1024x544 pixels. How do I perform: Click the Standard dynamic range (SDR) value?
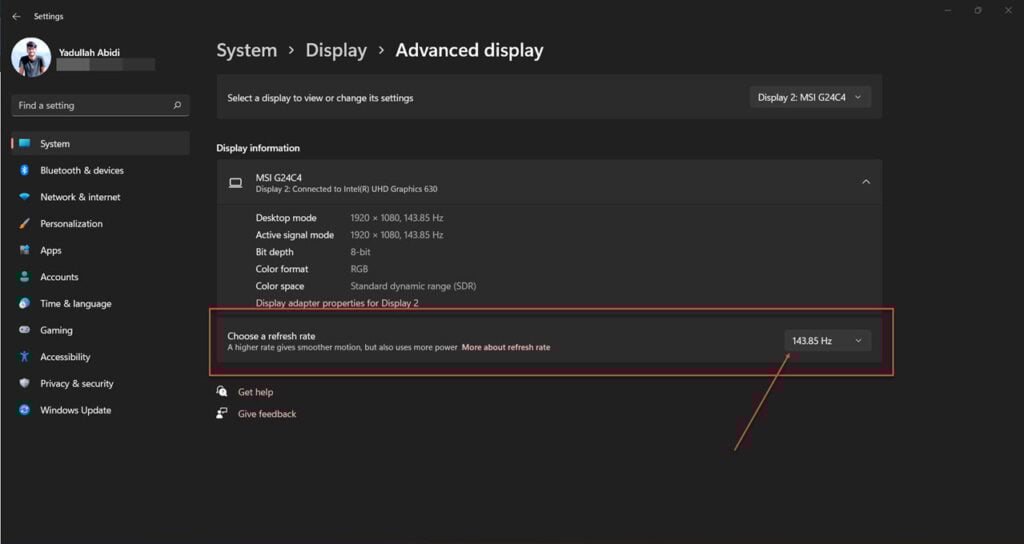pyautogui.click(x=413, y=286)
